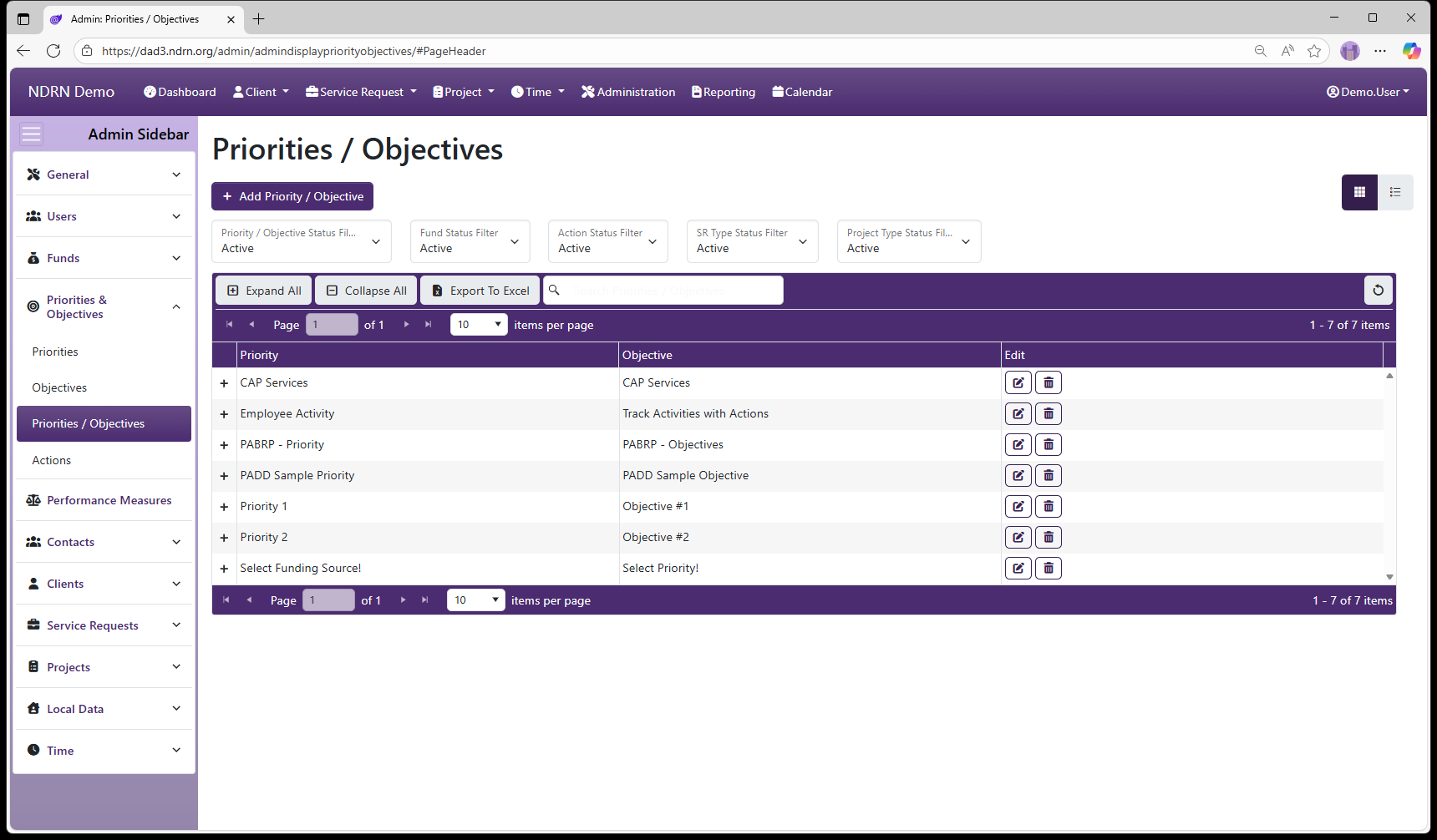Click browser refresh button
The width and height of the screenshot is (1437, 840).
[x=53, y=51]
